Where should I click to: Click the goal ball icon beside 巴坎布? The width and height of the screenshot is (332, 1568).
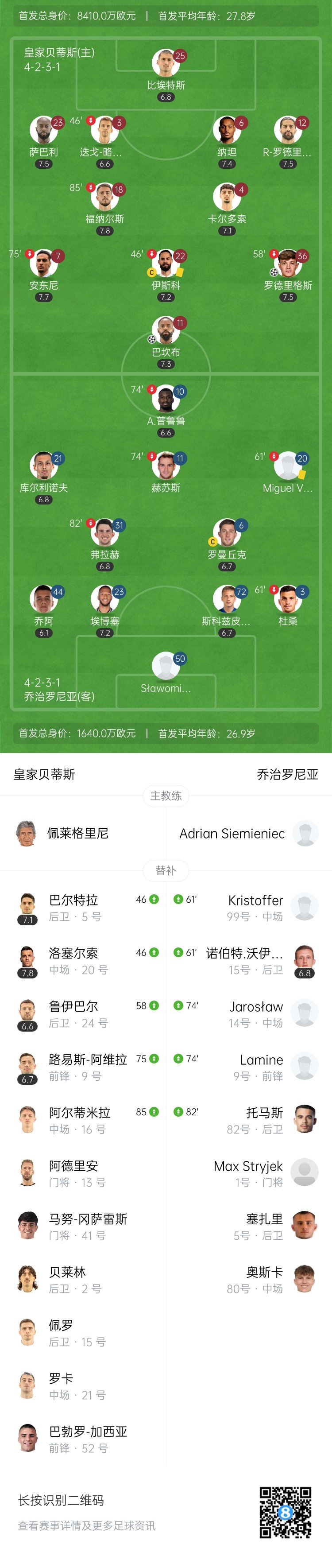tap(151, 339)
